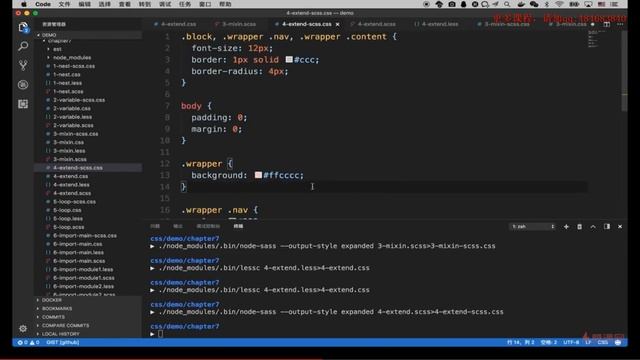The image size is (640, 360).
Task: Select the Problems tab in the bottom panel
Action: [155, 226]
